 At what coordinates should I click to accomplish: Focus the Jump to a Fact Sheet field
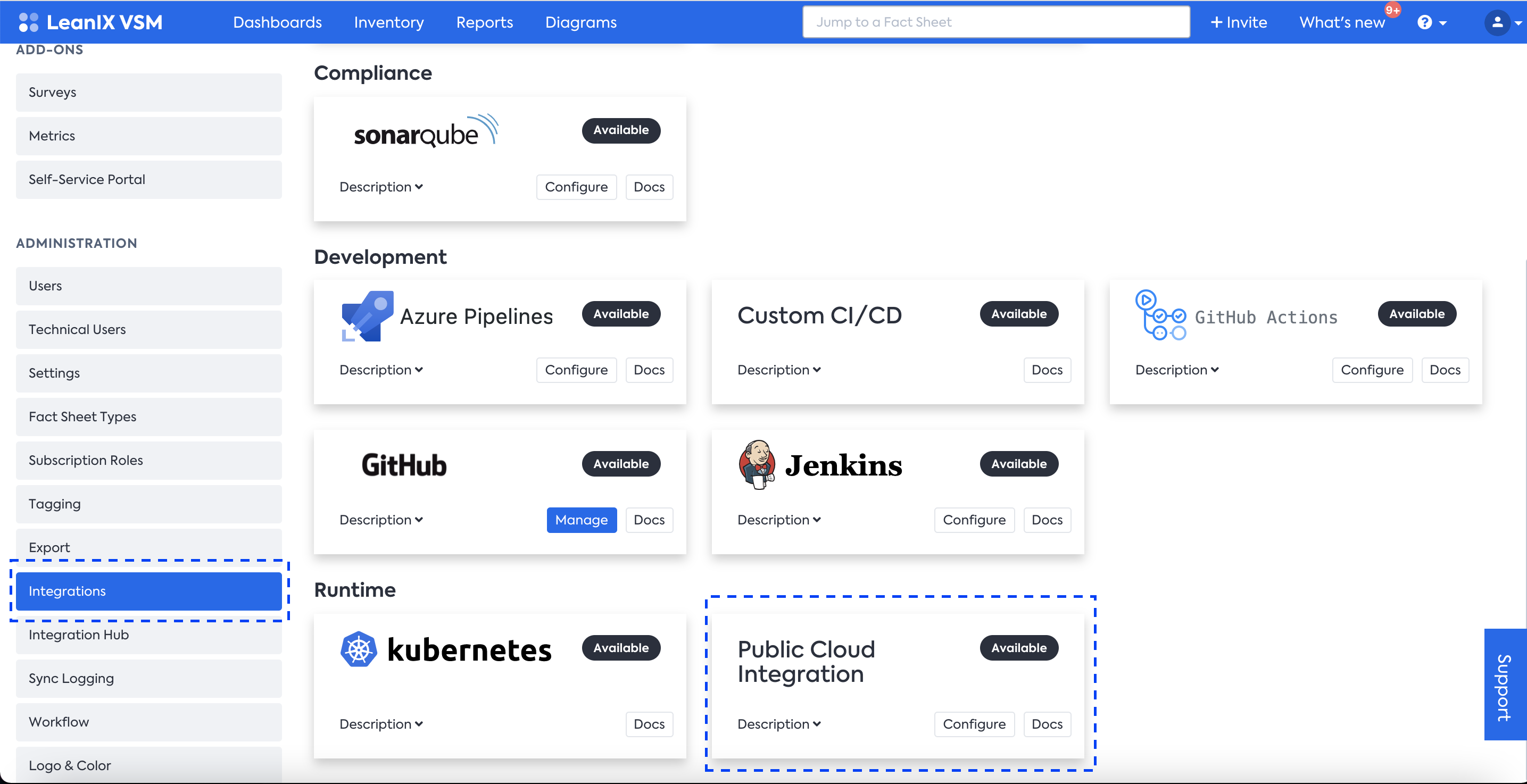tap(995, 22)
